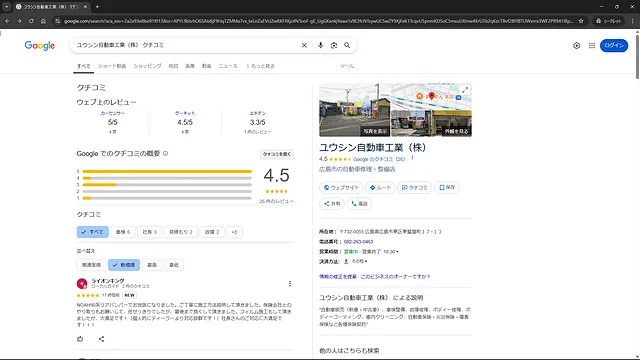This screenshot has height=360, width=640.
Task: Open more options beside Google のクチコミ (26)
Action: [x=412, y=158]
